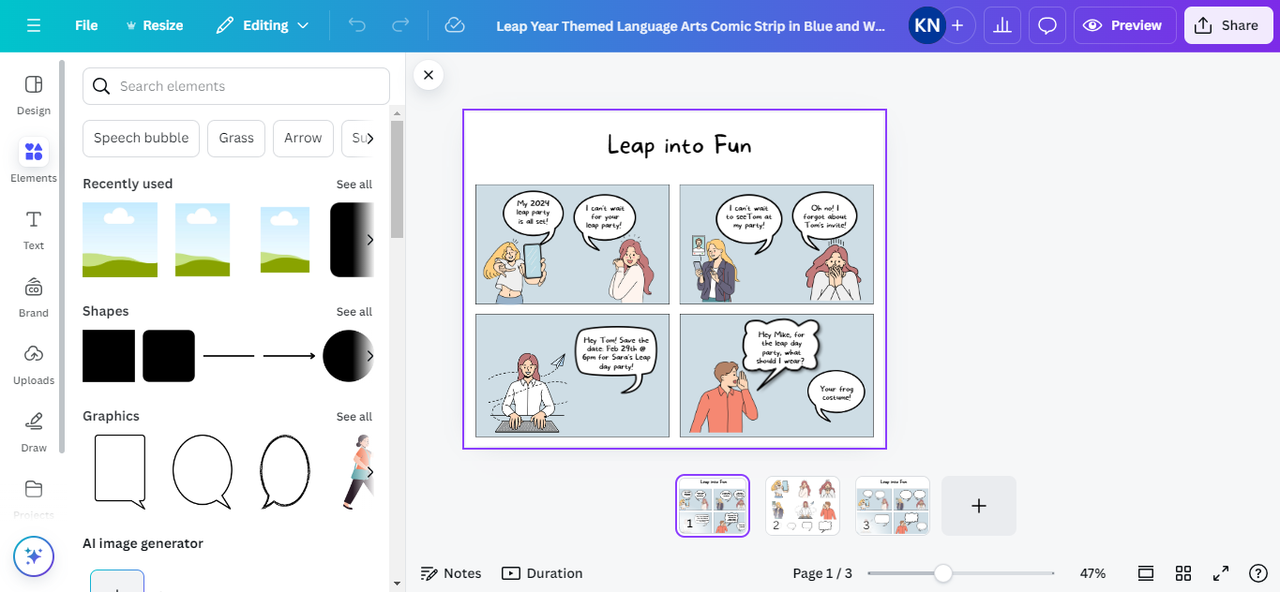1280x592 pixels.
Task: Insert the rectangular speech bubble graphic
Action: (x=120, y=471)
